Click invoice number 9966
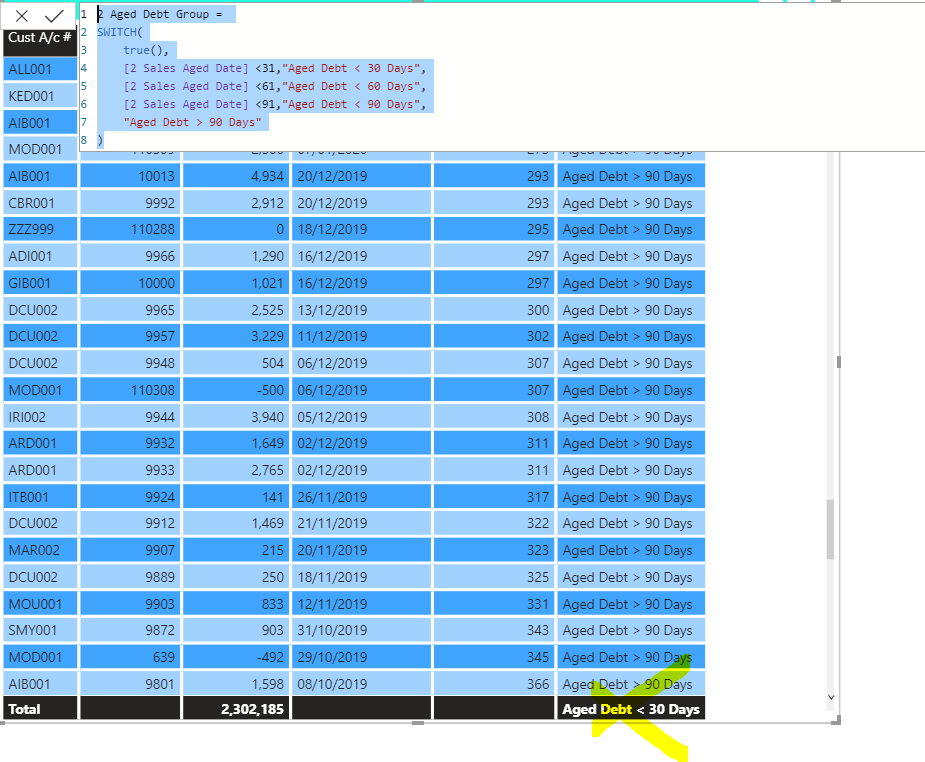 [130, 257]
